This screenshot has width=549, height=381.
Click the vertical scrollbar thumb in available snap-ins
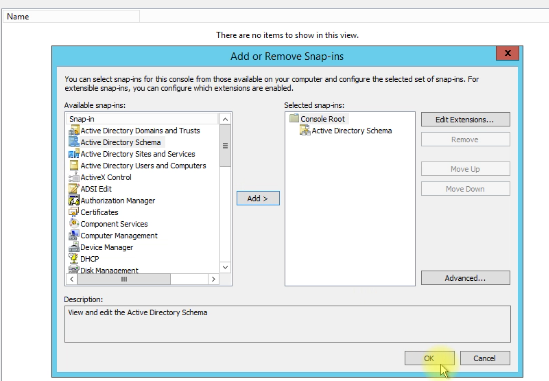point(225,146)
